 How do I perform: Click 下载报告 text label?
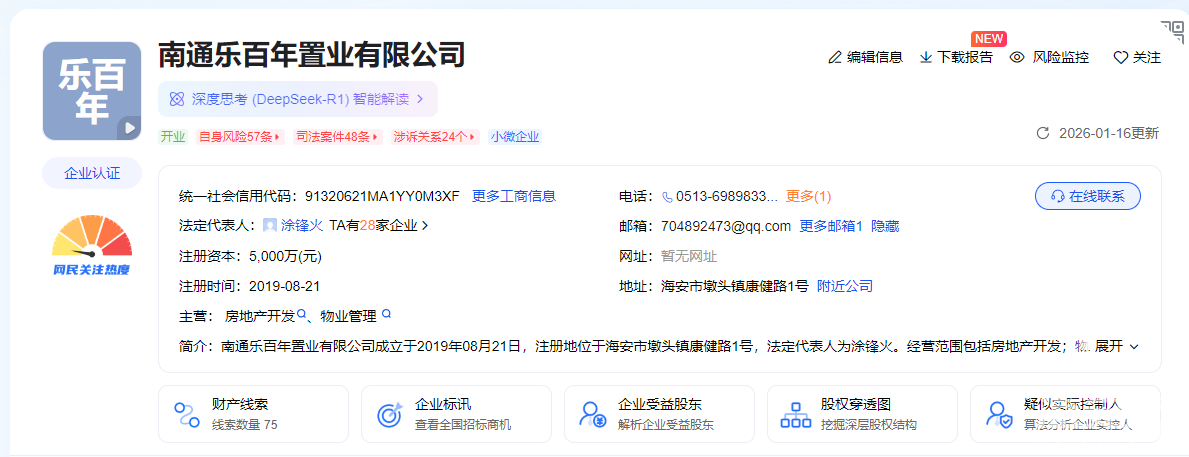[x=965, y=57]
